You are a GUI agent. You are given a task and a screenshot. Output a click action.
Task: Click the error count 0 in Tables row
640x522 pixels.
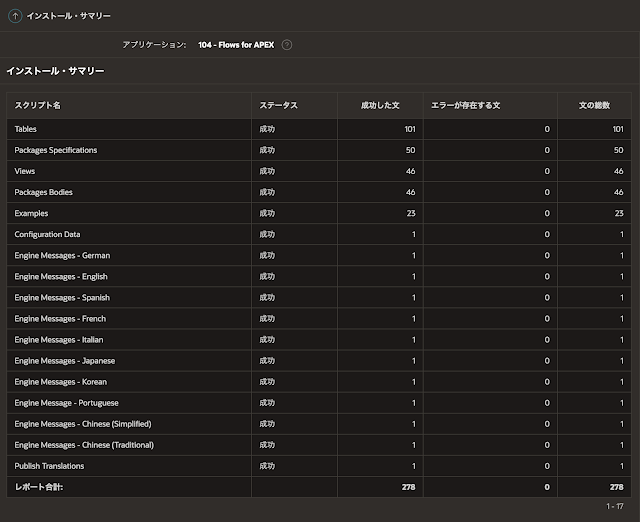click(547, 129)
